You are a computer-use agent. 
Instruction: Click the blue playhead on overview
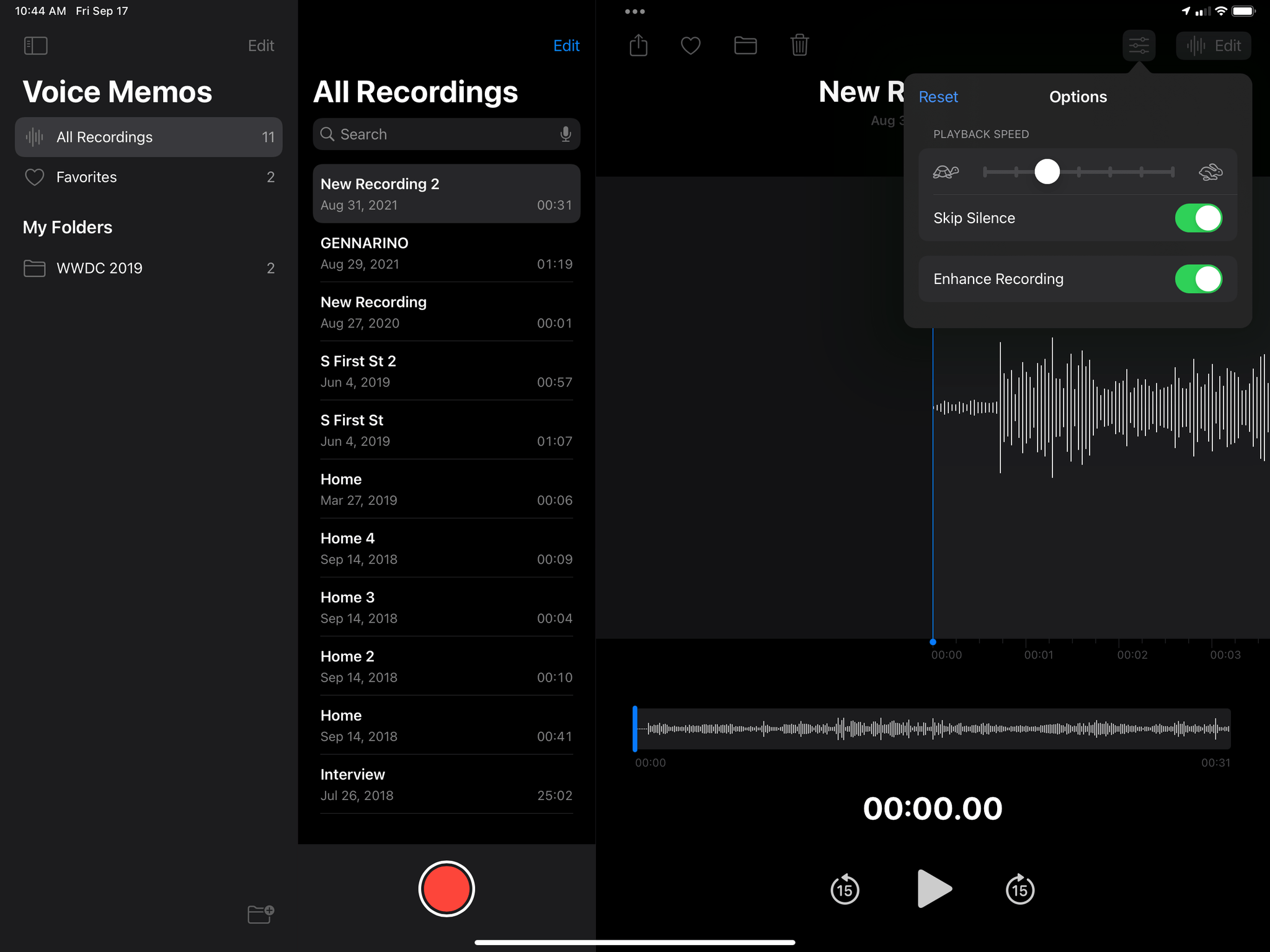pyautogui.click(x=635, y=729)
